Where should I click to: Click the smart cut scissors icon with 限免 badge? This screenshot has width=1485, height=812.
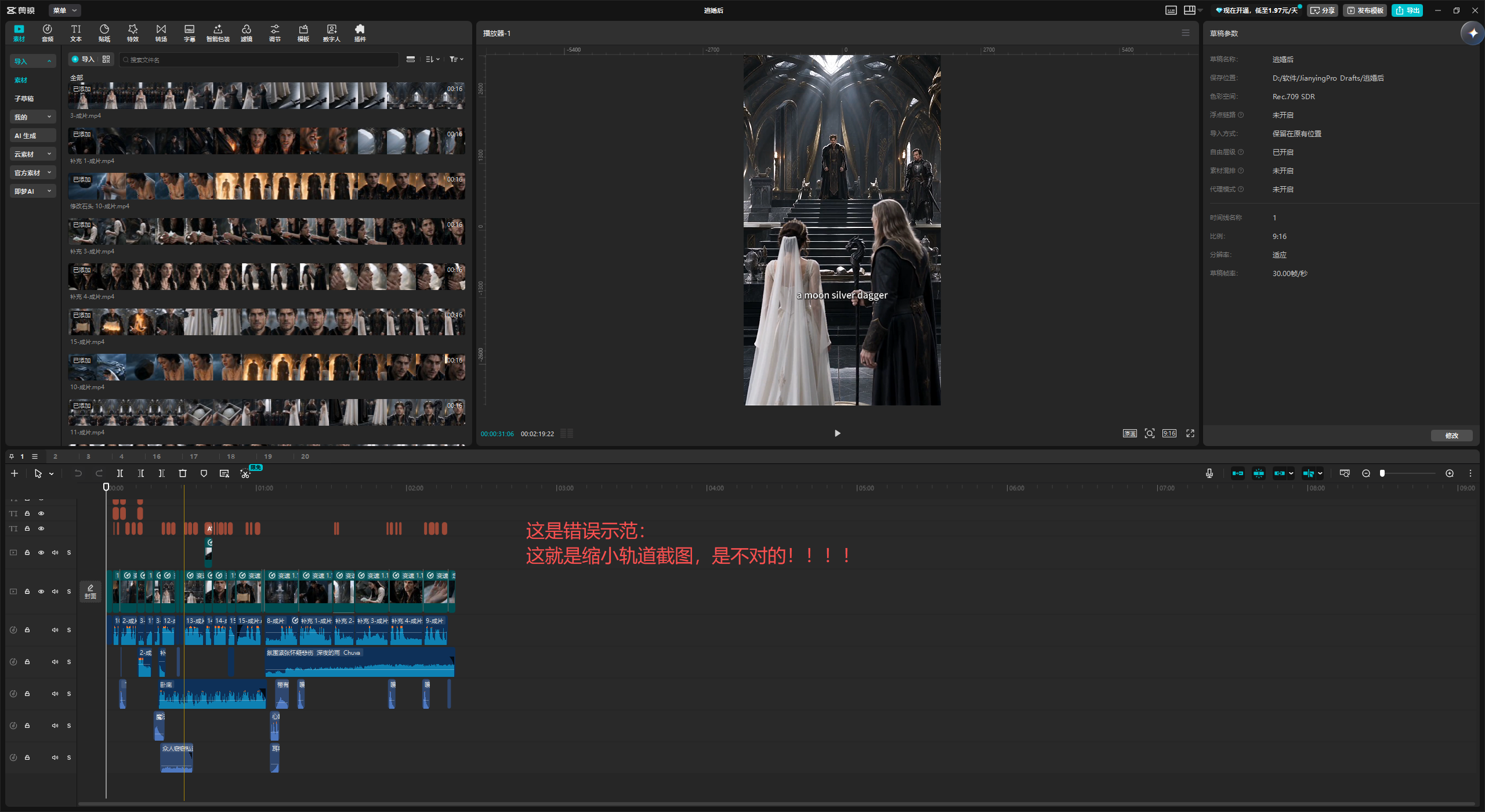coord(245,474)
